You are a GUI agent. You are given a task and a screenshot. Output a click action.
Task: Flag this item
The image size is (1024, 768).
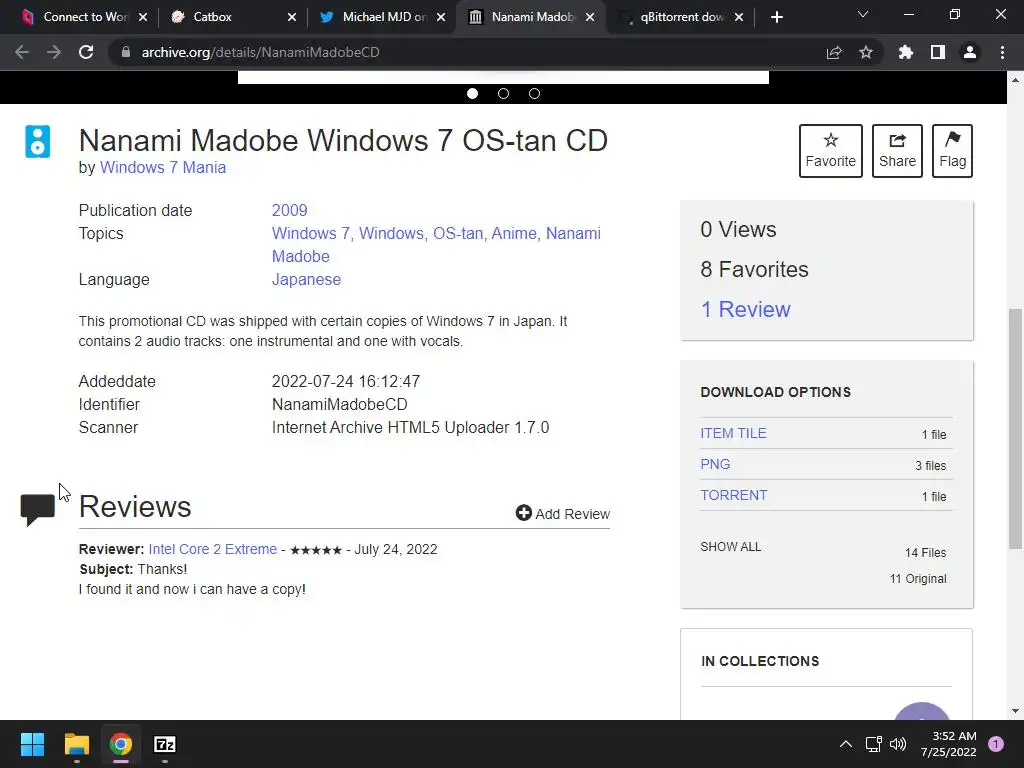click(x=952, y=151)
